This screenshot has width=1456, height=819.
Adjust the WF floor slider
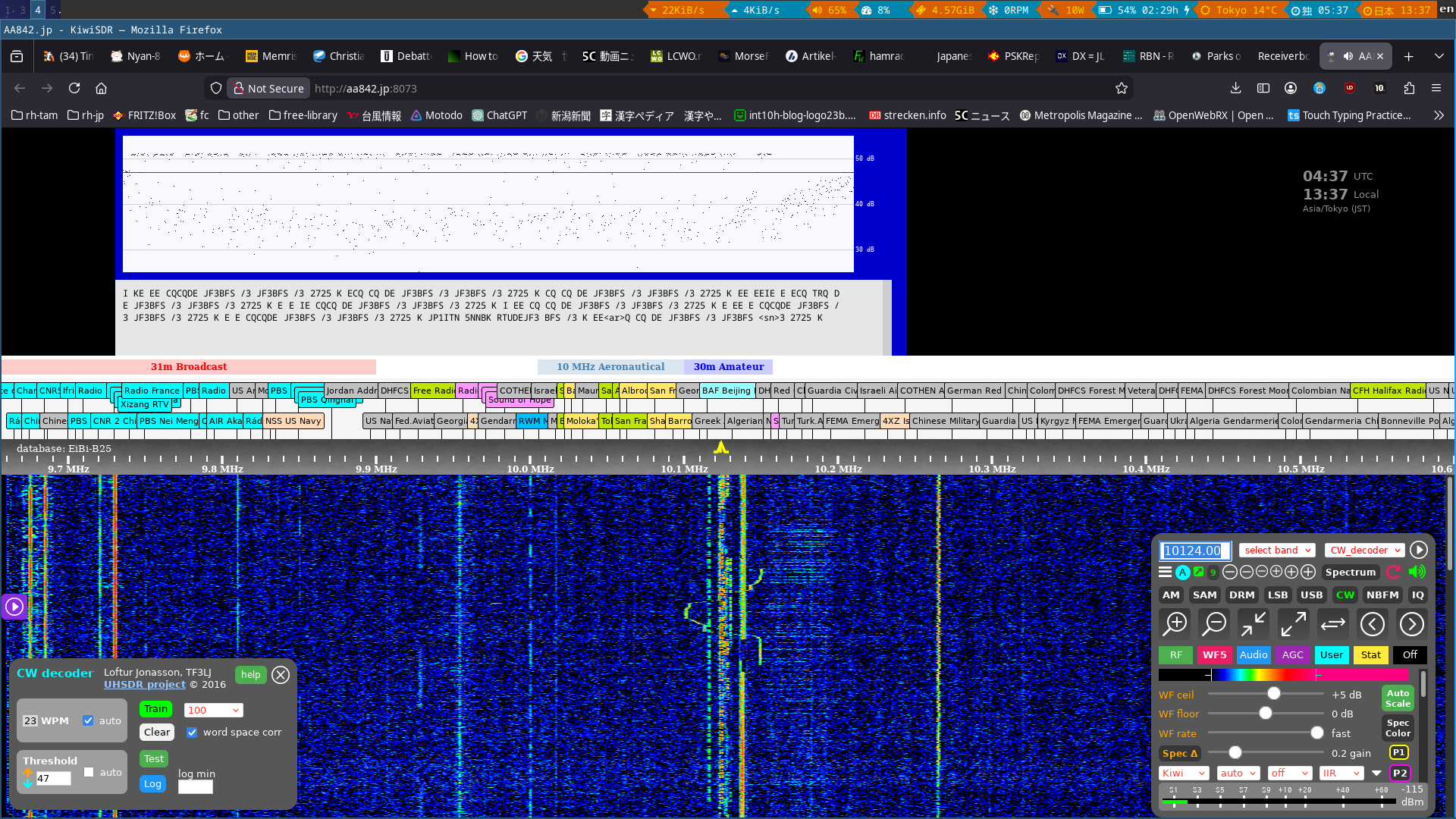1265,714
